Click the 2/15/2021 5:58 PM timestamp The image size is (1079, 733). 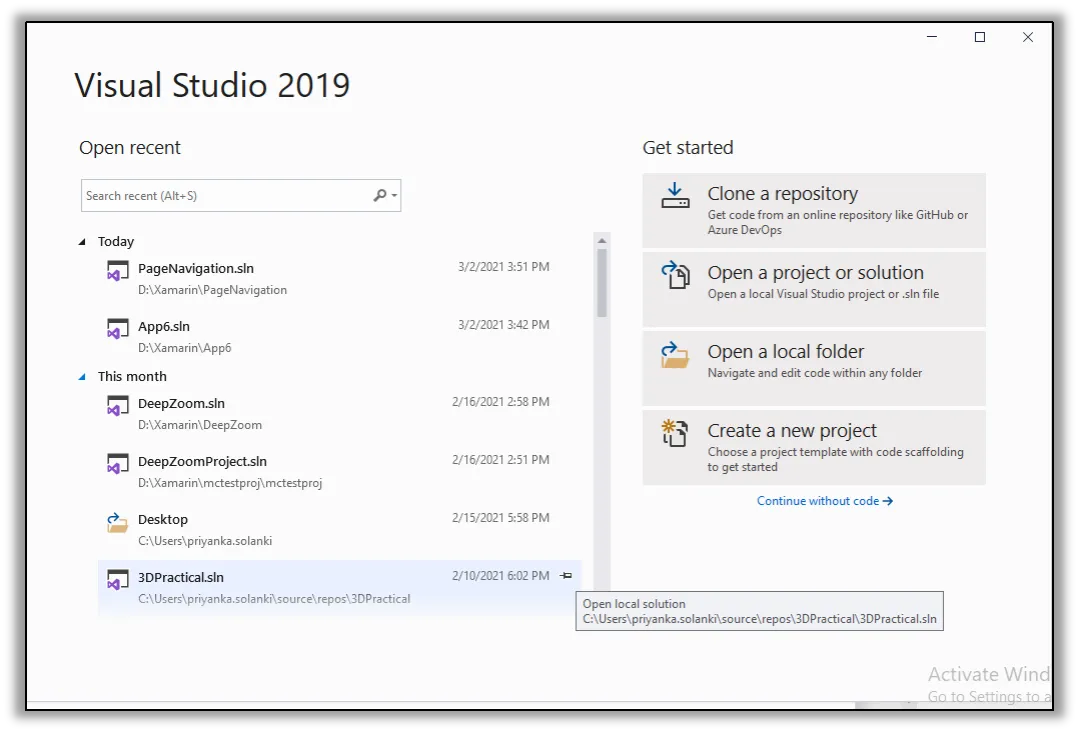500,517
